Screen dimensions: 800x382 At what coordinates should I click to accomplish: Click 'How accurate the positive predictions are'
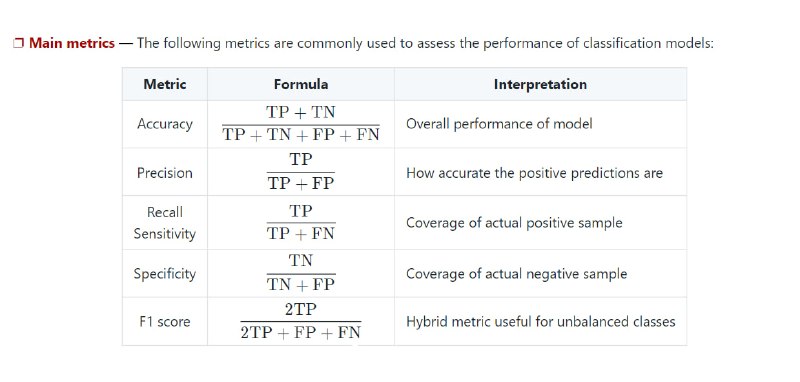534,173
